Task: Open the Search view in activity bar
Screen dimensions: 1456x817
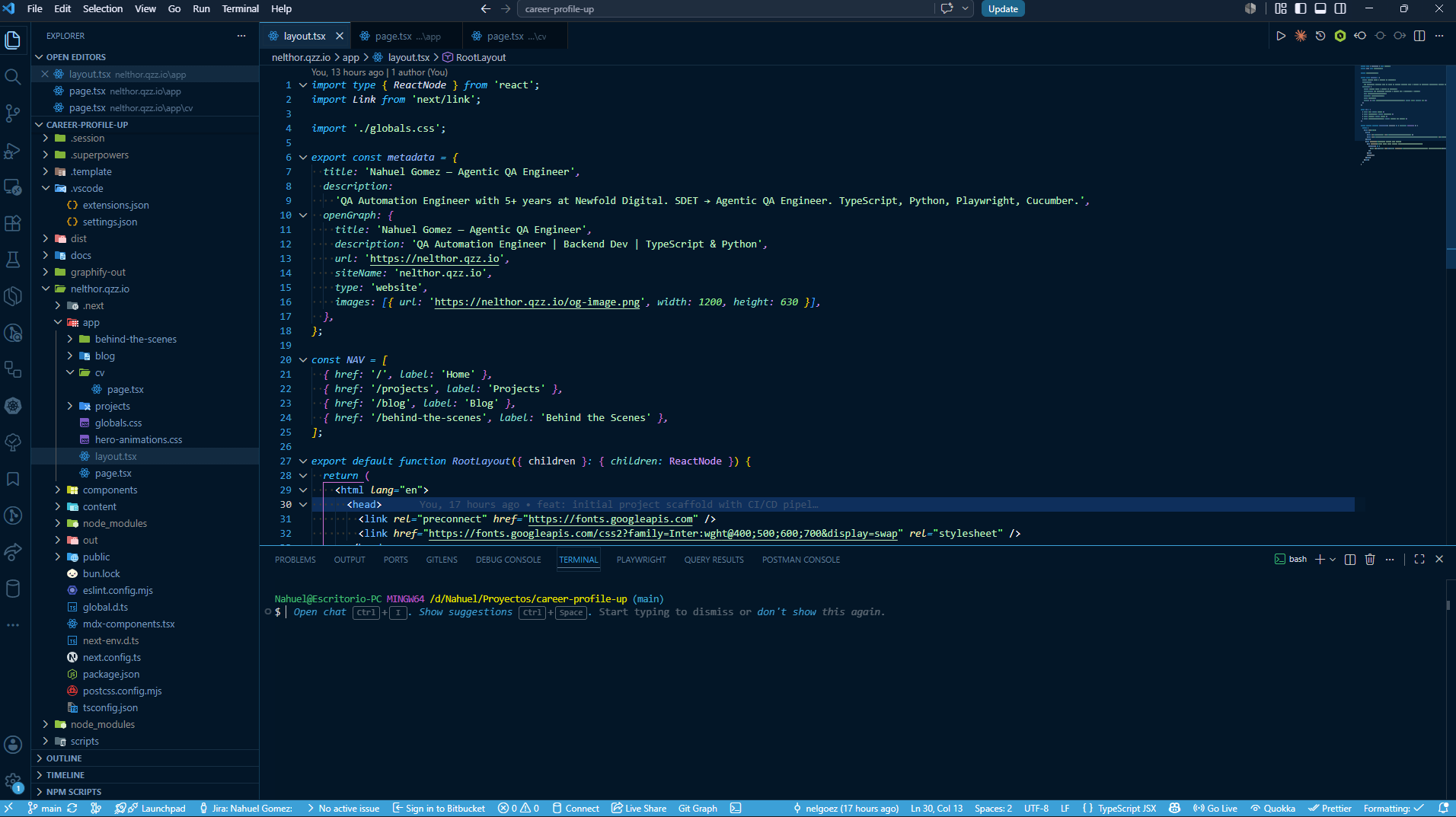Action: pyautogui.click(x=13, y=76)
